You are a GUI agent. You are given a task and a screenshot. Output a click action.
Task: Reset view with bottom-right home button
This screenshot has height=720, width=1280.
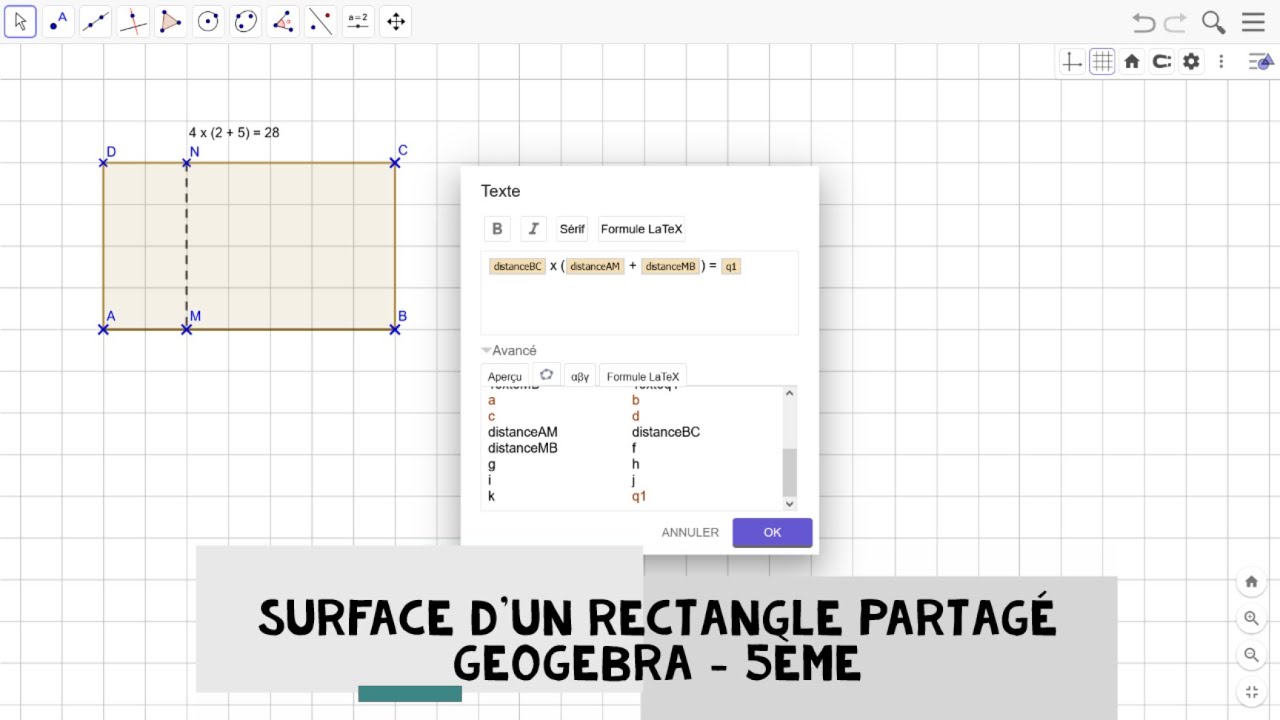click(x=1252, y=582)
